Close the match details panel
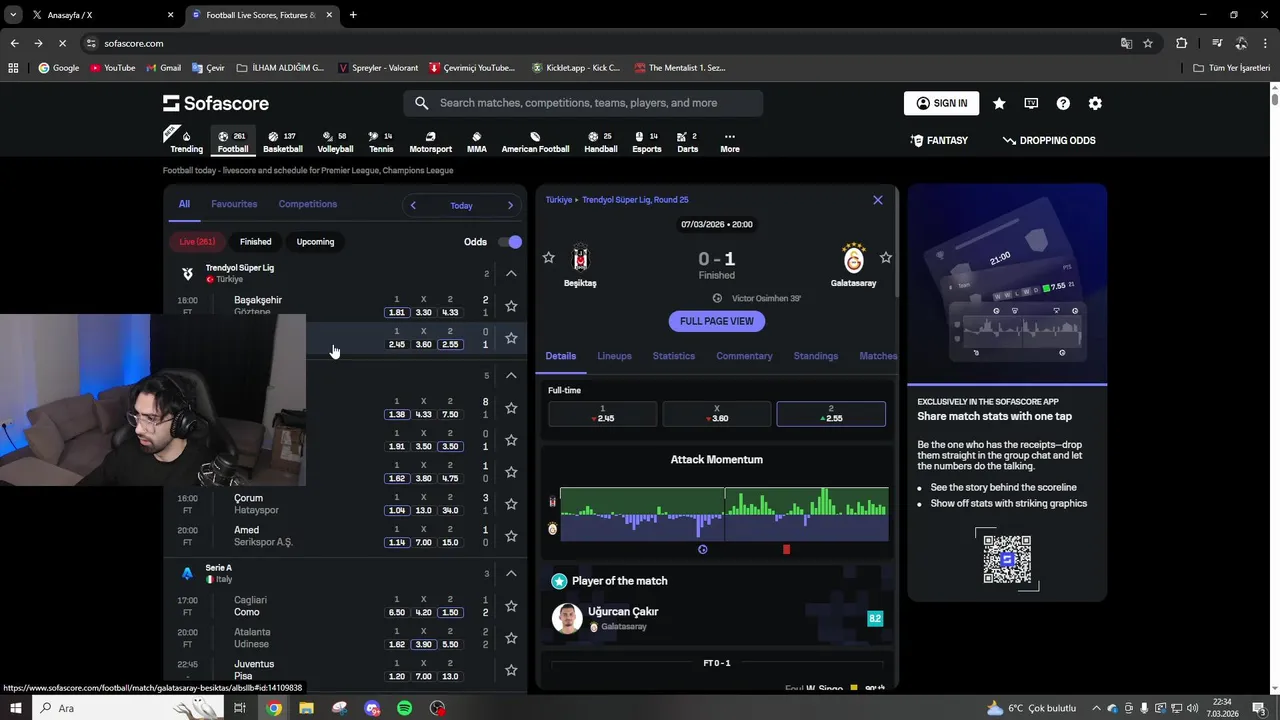 click(x=878, y=200)
